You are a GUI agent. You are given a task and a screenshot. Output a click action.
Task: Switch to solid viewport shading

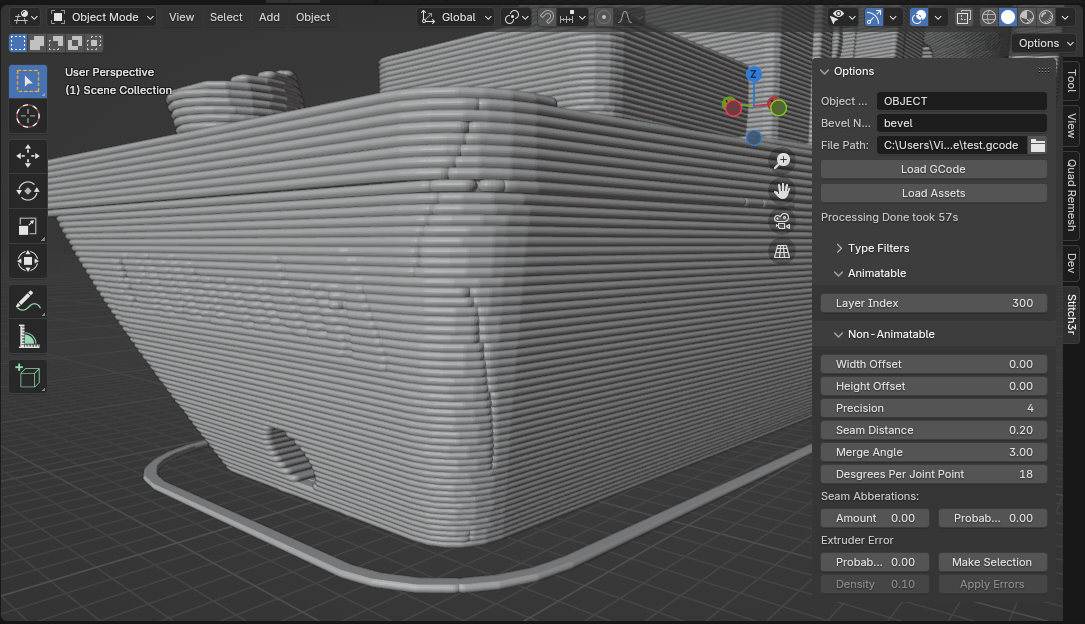[x=1008, y=17]
